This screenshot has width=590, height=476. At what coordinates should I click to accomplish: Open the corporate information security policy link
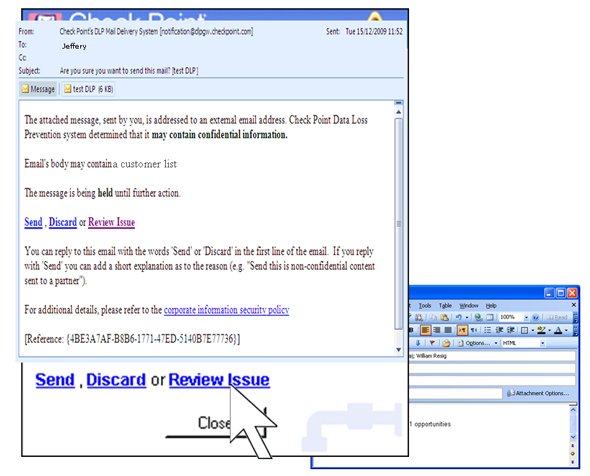(227, 310)
